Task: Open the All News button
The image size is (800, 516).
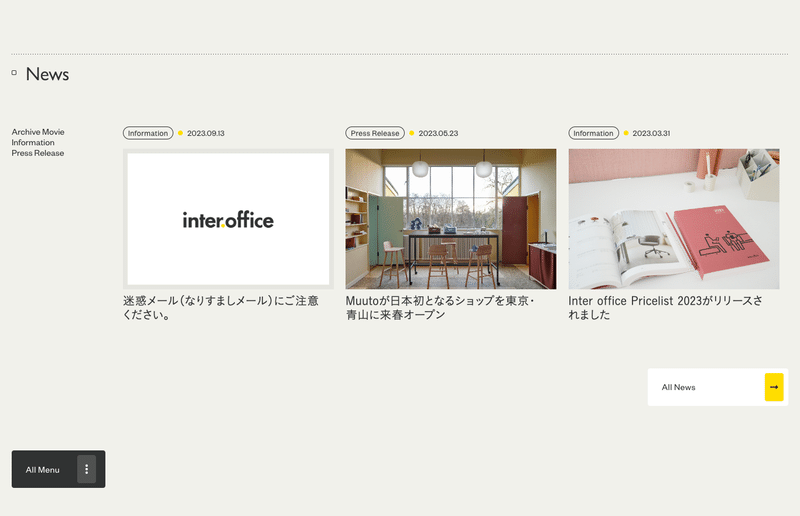Action: coord(717,387)
